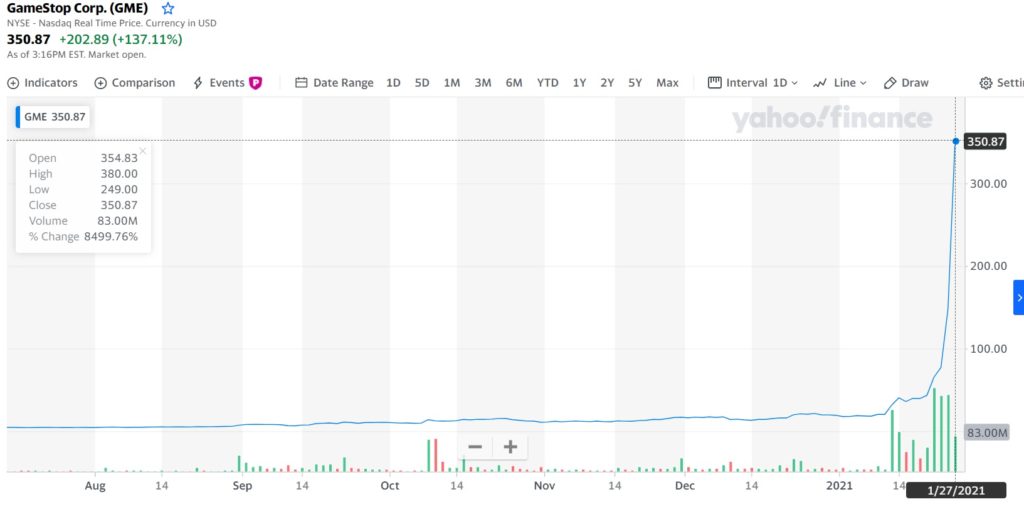Open the Indicators plus icon menu
Viewport: 1024px width, 514px height.
(x=13, y=83)
